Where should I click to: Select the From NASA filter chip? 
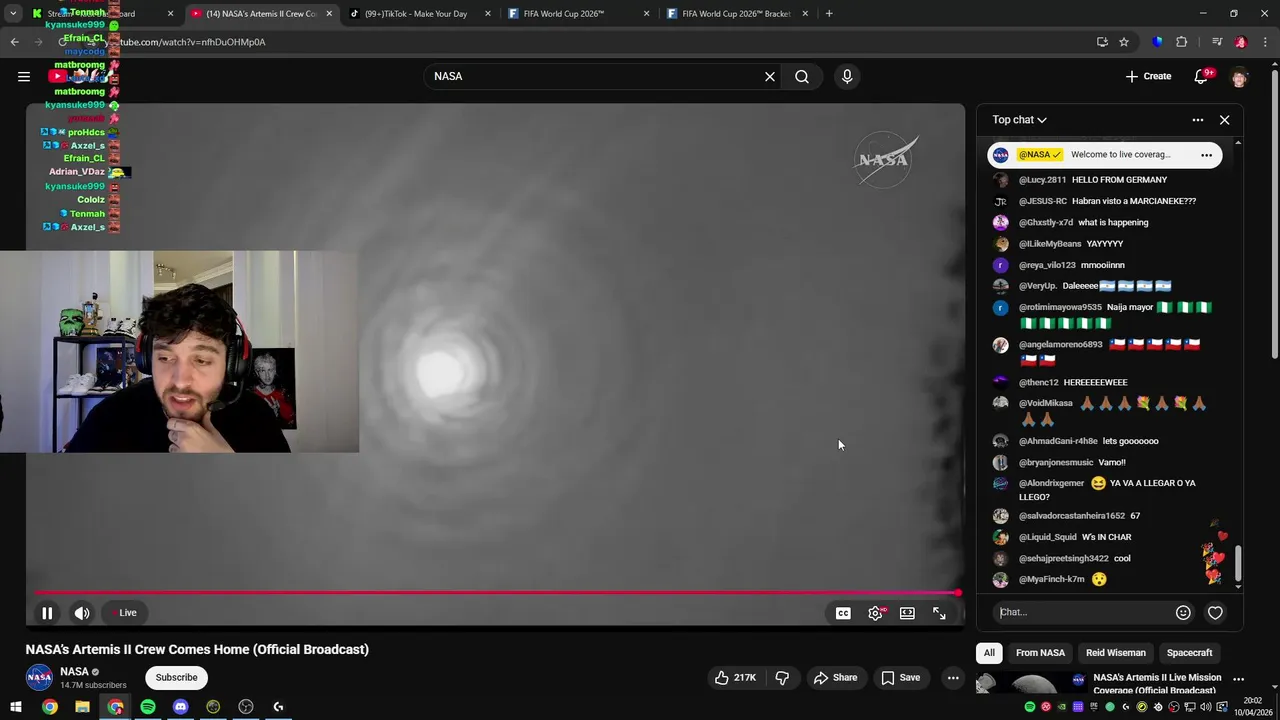[1040, 653]
